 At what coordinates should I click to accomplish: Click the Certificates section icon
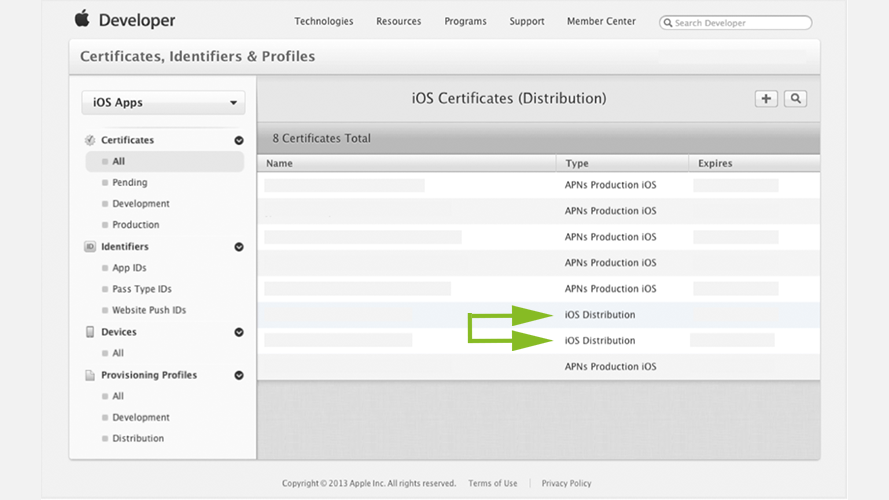coord(90,140)
